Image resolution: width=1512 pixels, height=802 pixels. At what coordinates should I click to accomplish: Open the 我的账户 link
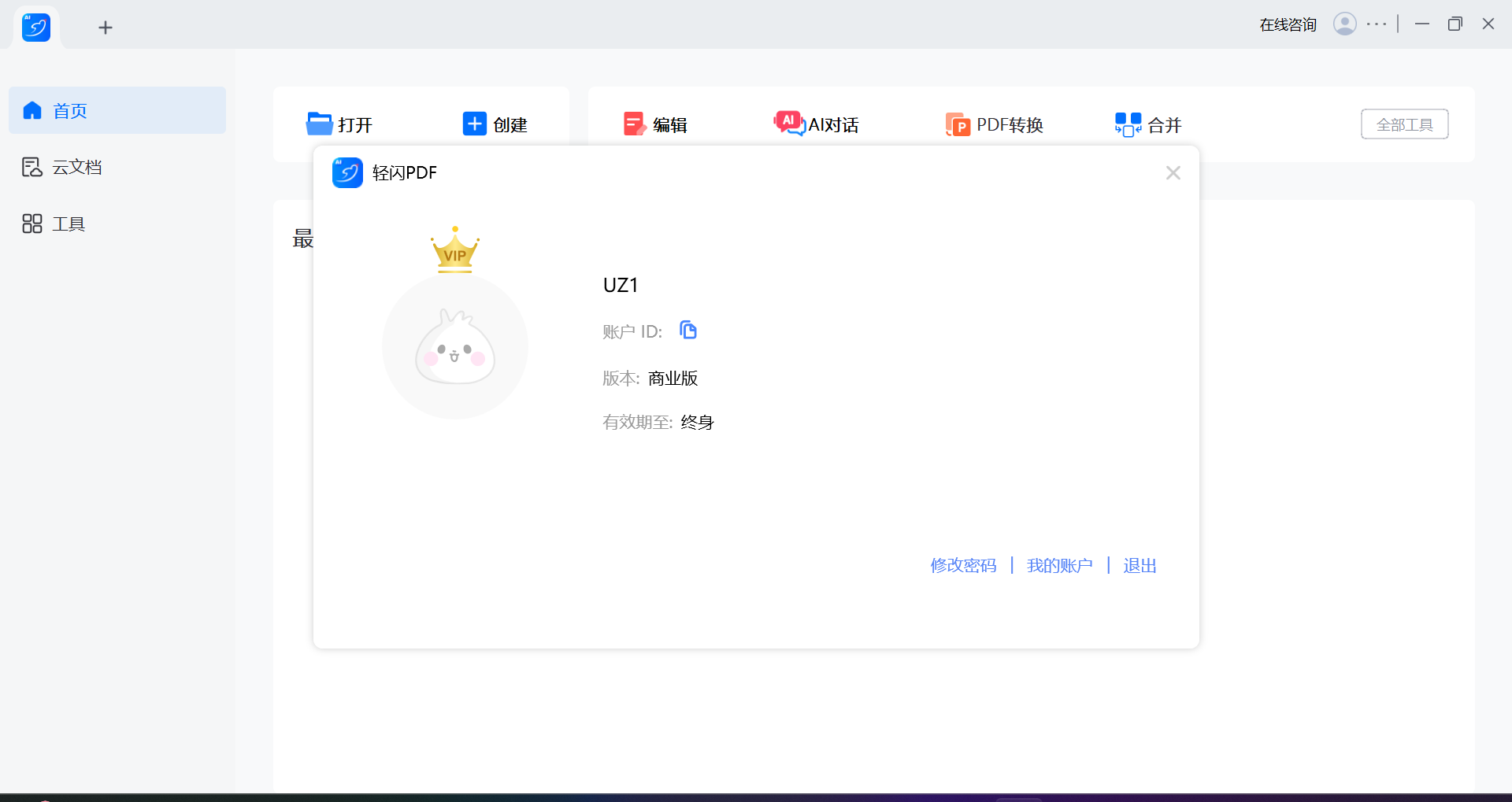[1059, 566]
